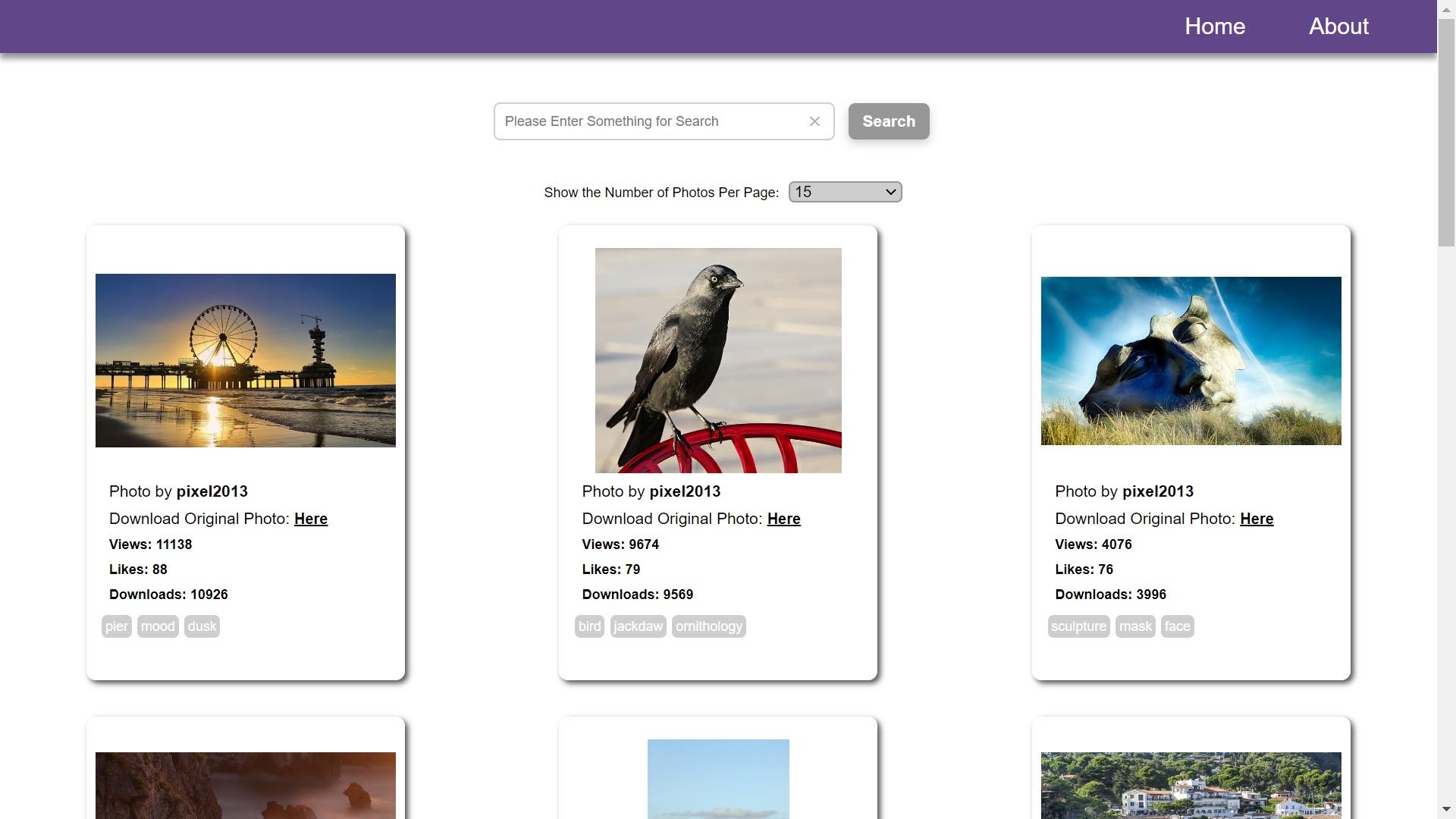
Task: Click the ornithology tag on second photo
Action: [709, 626]
